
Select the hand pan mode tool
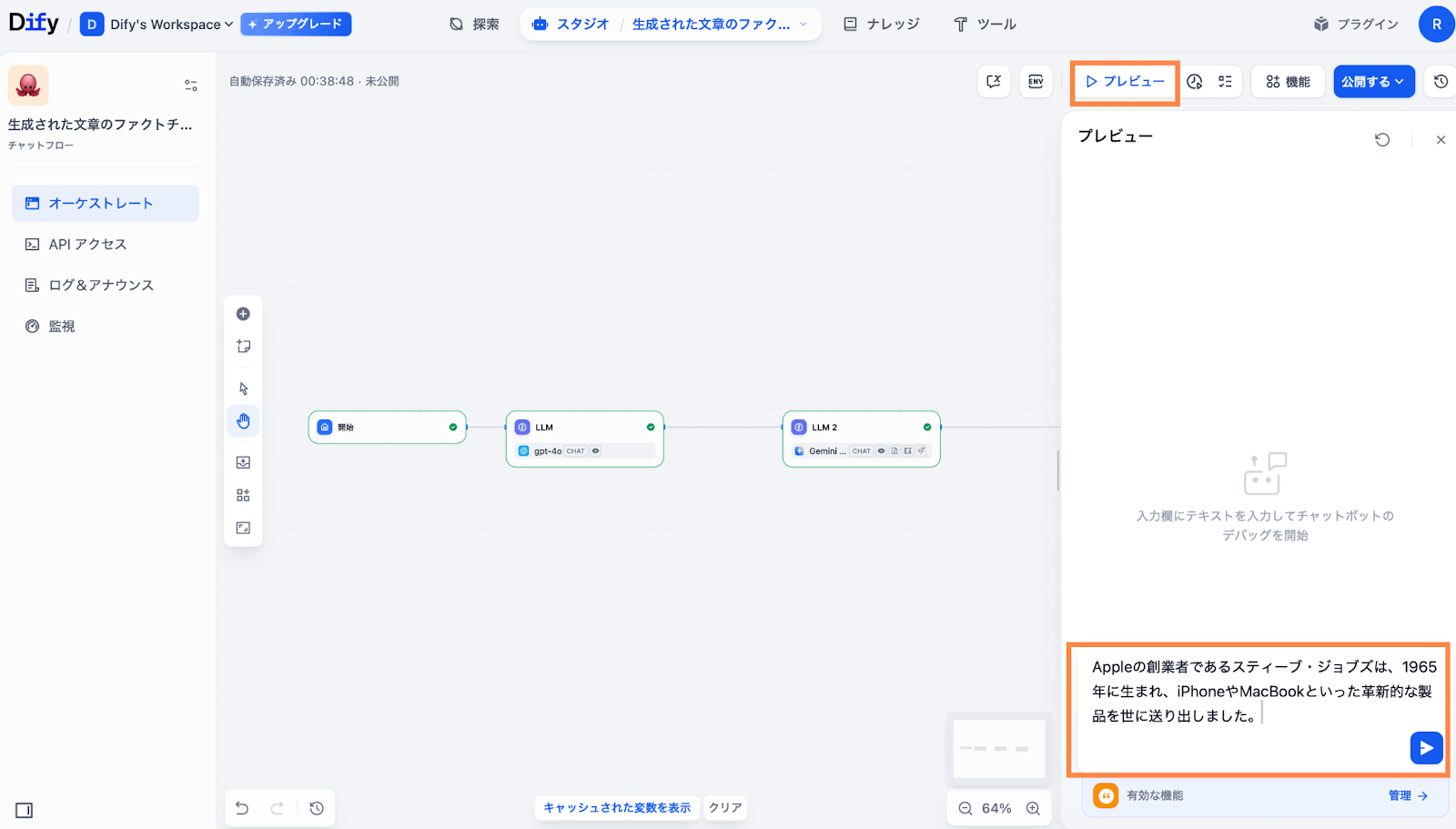point(243,421)
